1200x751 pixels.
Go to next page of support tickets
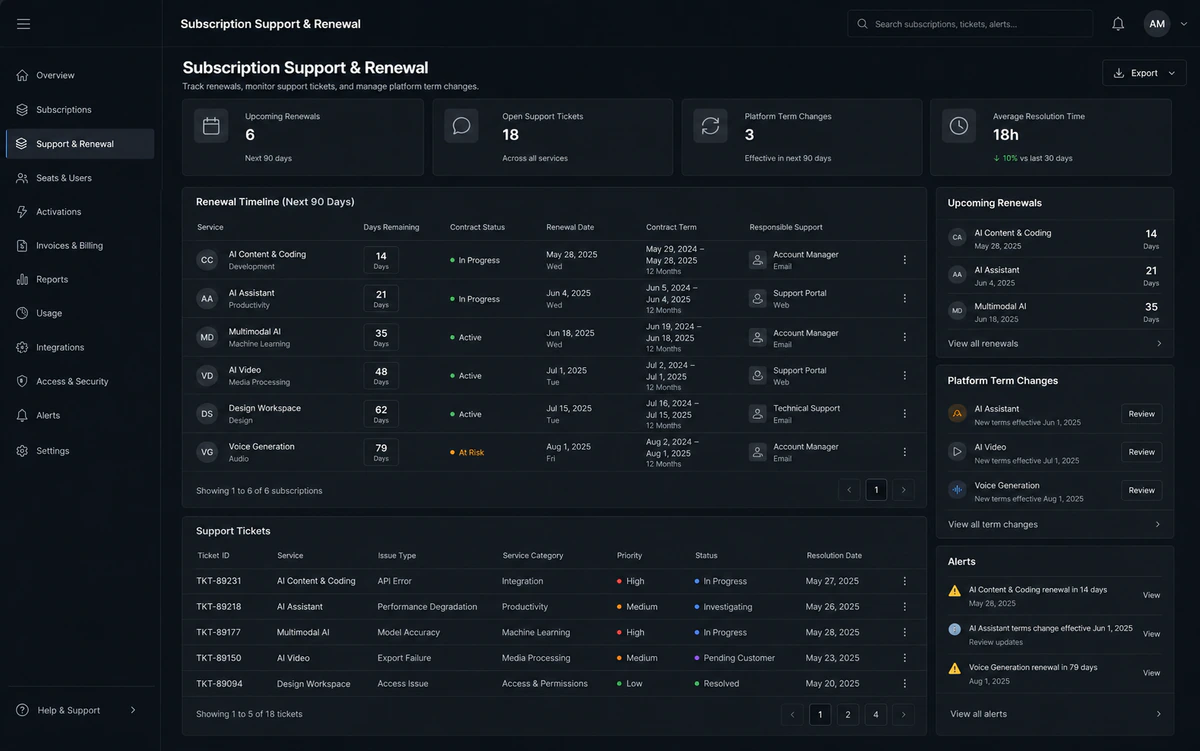[903, 714]
